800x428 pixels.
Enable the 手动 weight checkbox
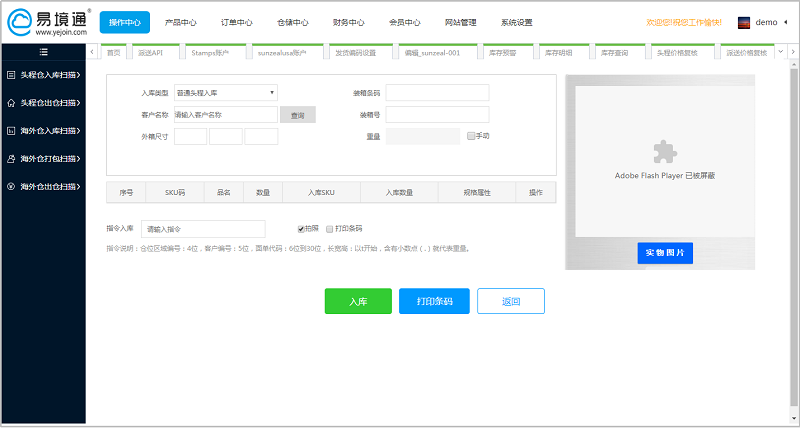(470, 136)
